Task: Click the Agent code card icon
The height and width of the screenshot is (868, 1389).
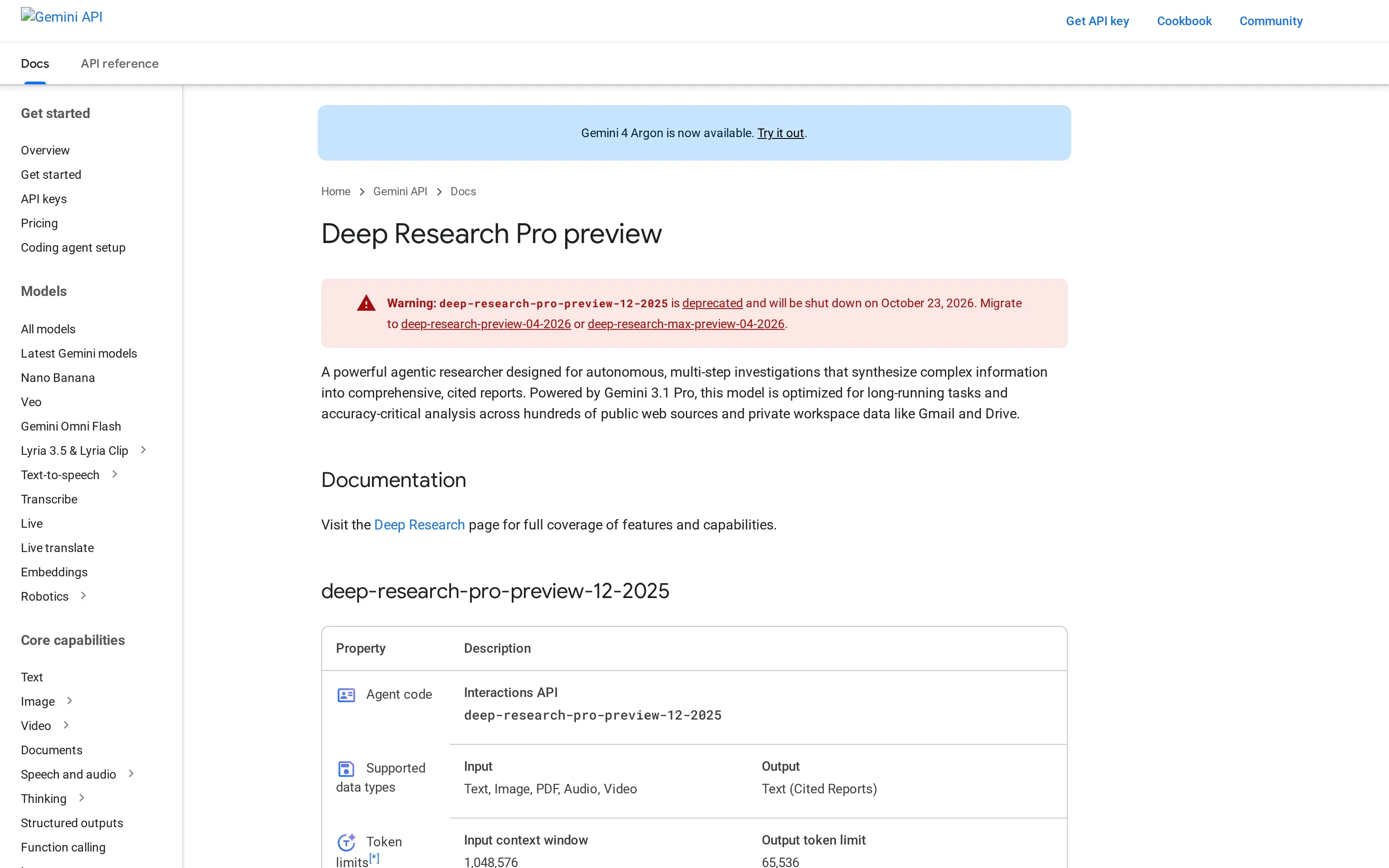Action: coord(346,695)
